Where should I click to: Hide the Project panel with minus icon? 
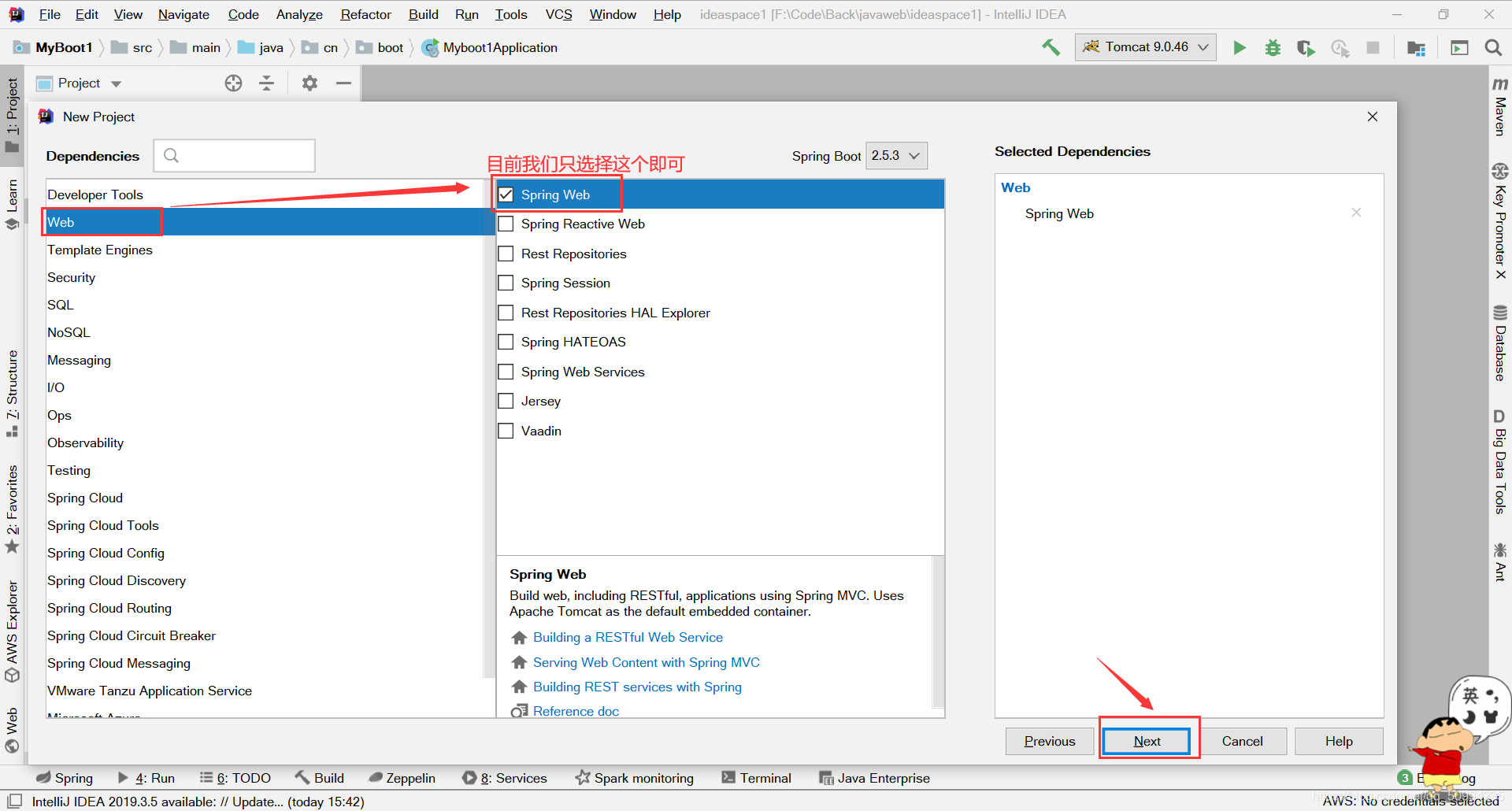343,83
